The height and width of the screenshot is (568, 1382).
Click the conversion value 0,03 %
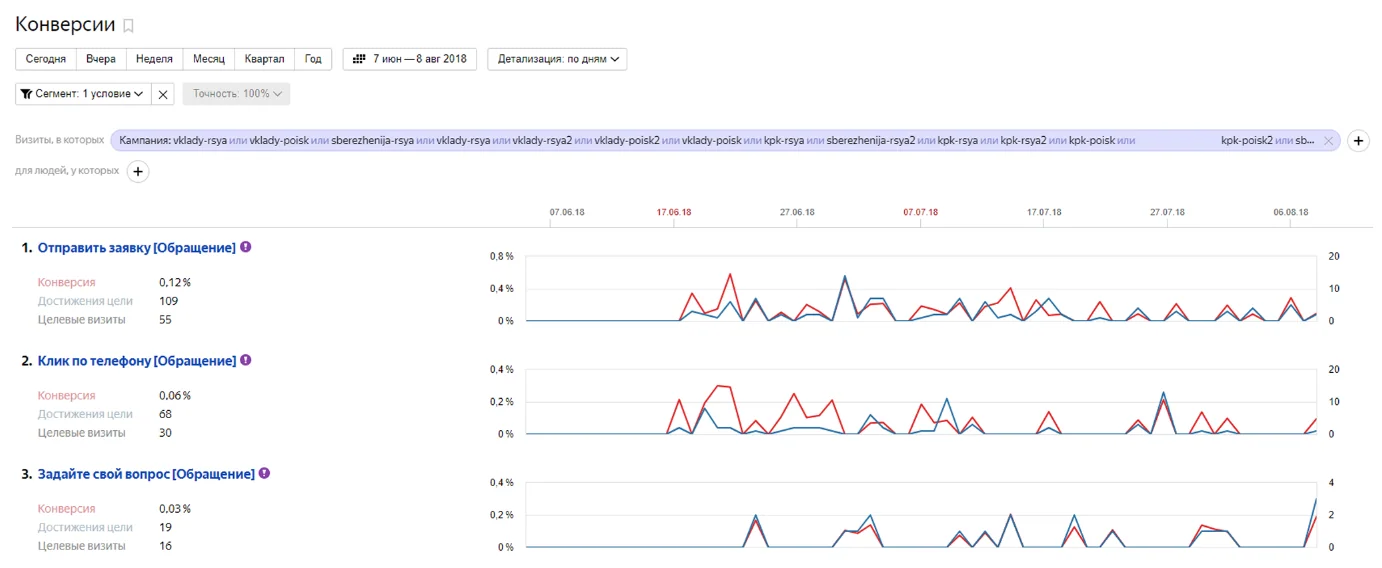coord(175,508)
